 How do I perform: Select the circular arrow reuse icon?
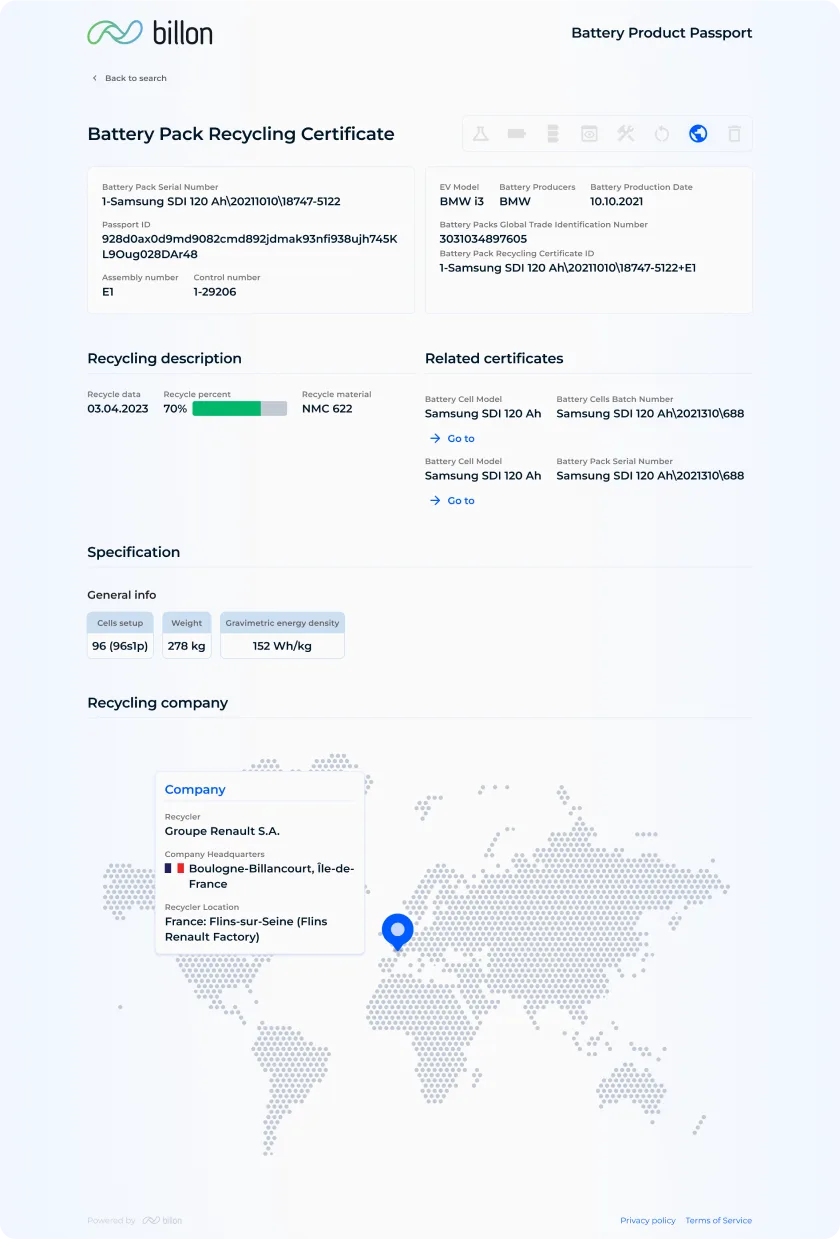pos(662,134)
